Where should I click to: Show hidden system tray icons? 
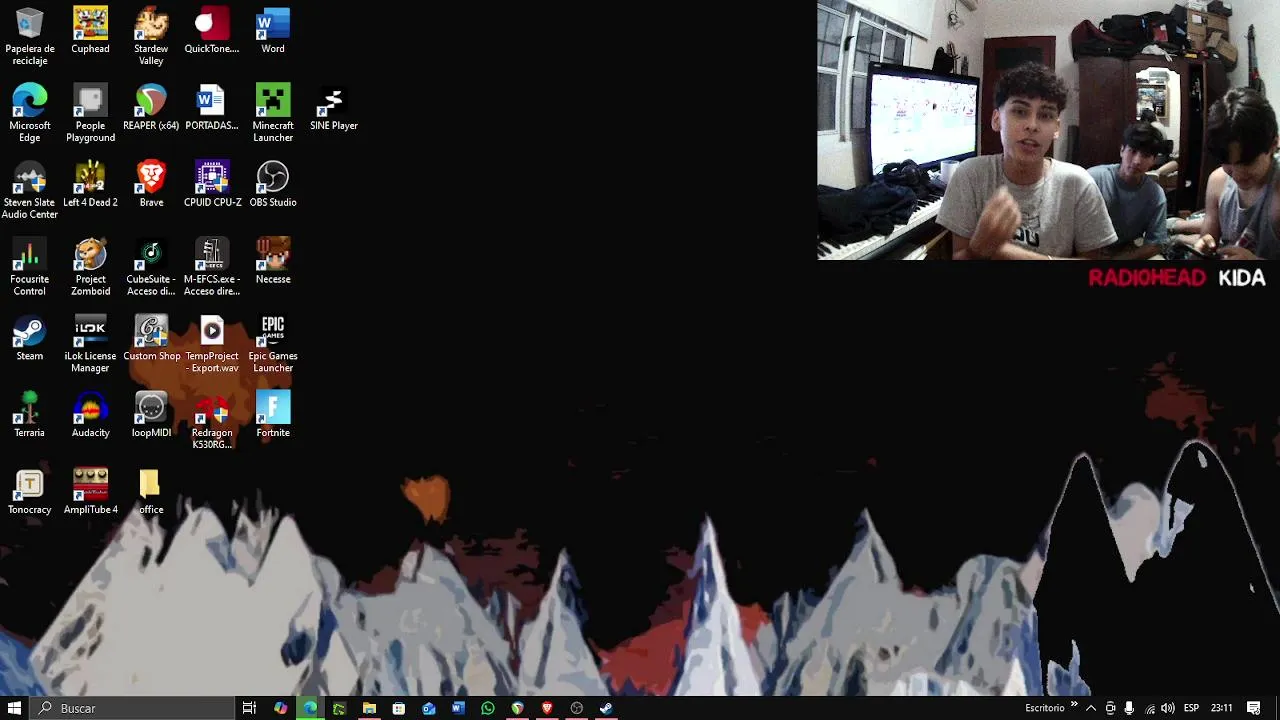coord(1091,708)
